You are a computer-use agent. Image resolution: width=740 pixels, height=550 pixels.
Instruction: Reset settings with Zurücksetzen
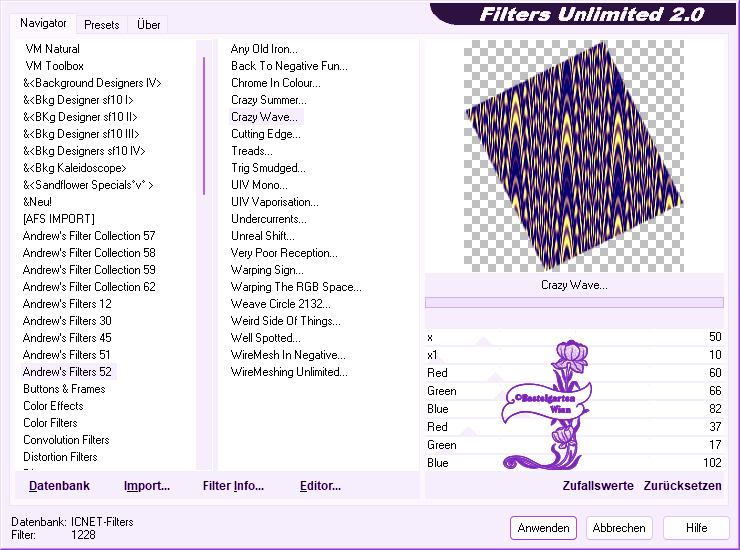click(682, 486)
